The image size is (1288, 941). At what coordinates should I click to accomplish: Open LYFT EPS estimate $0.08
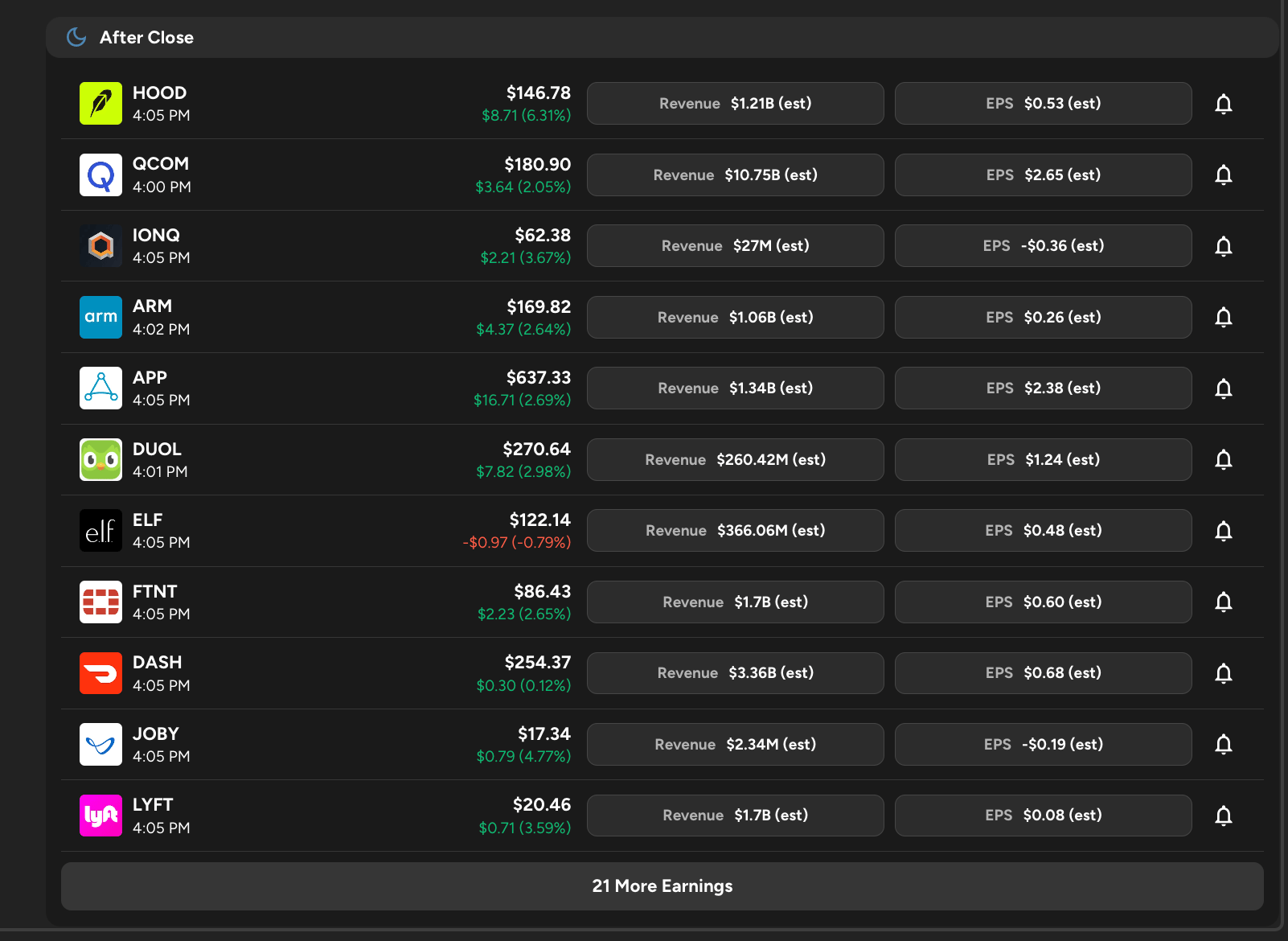1044,816
